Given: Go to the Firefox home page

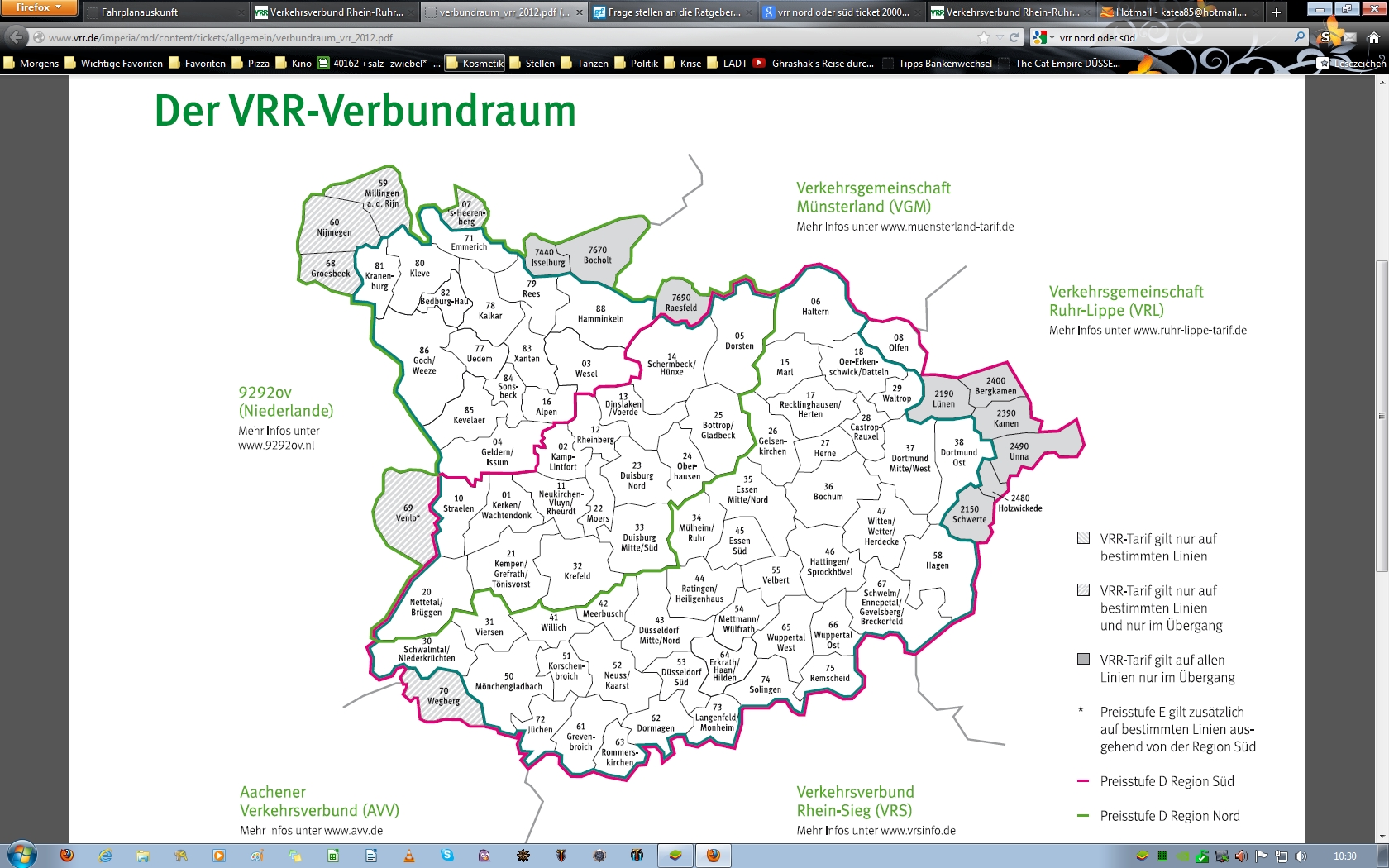Looking at the screenshot, I should (1373, 37).
